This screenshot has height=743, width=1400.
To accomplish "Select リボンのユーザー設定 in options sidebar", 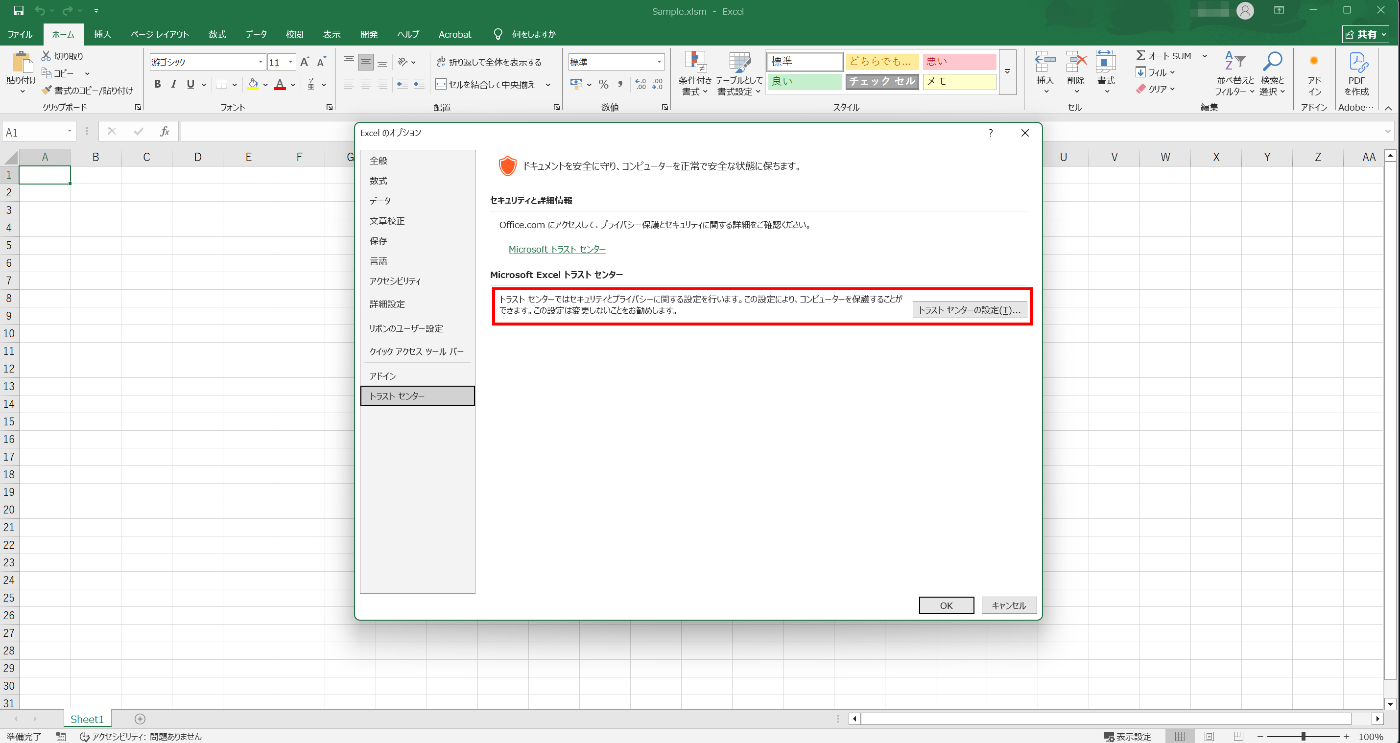I will coord(418,328).
